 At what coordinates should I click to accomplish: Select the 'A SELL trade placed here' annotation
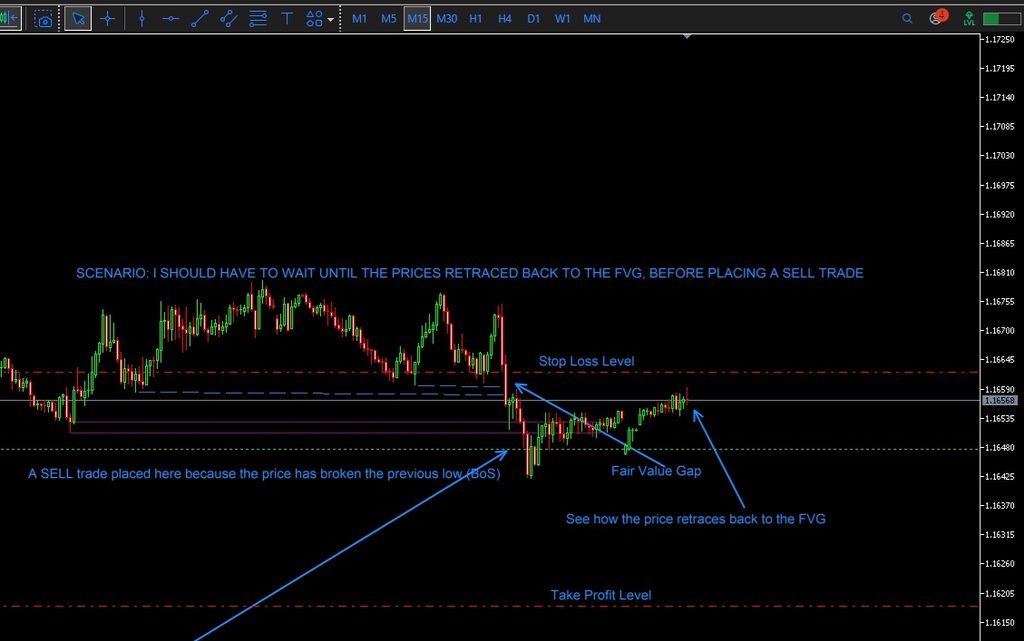coord(264,474)
